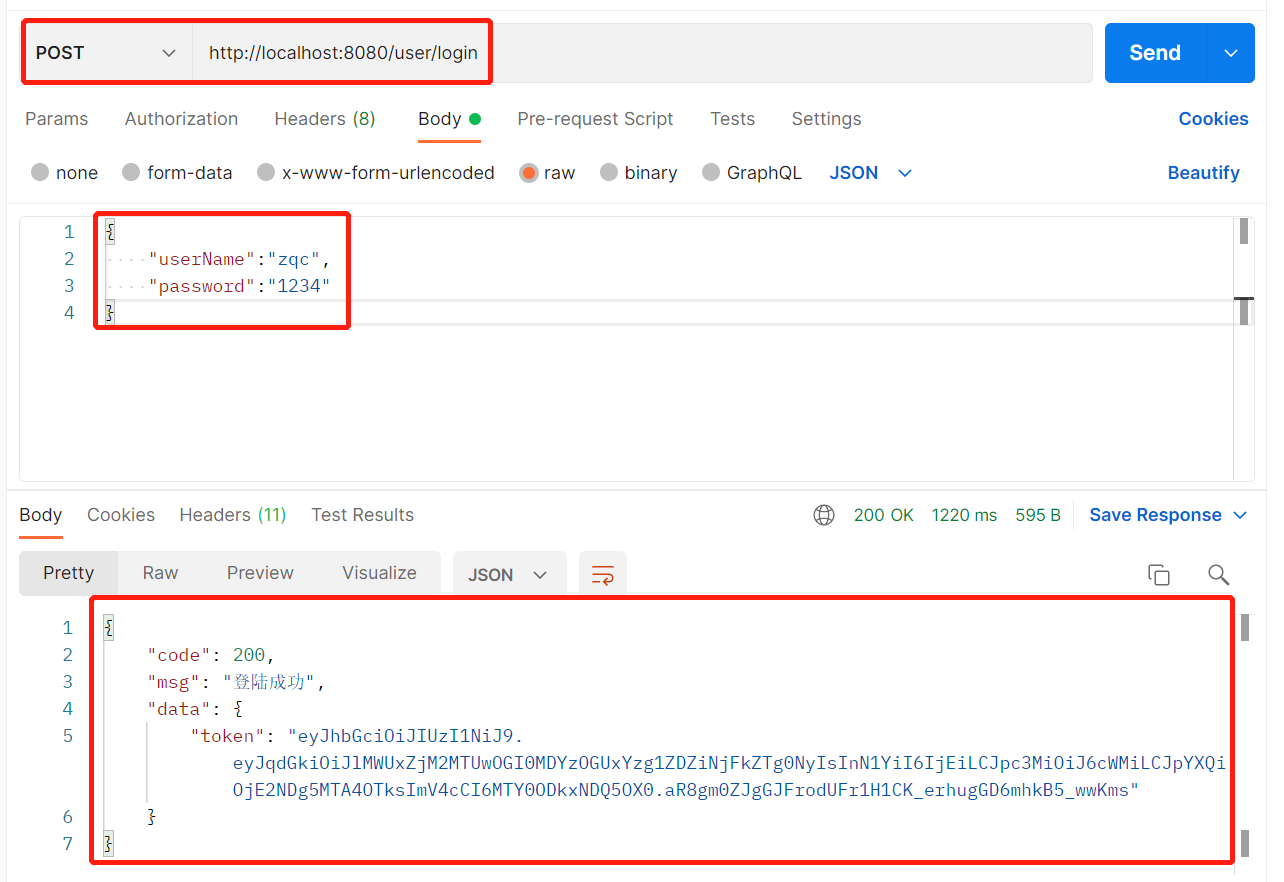Click the 595 B response size
Screen dimensions: 1284x882
point(1038,515)
